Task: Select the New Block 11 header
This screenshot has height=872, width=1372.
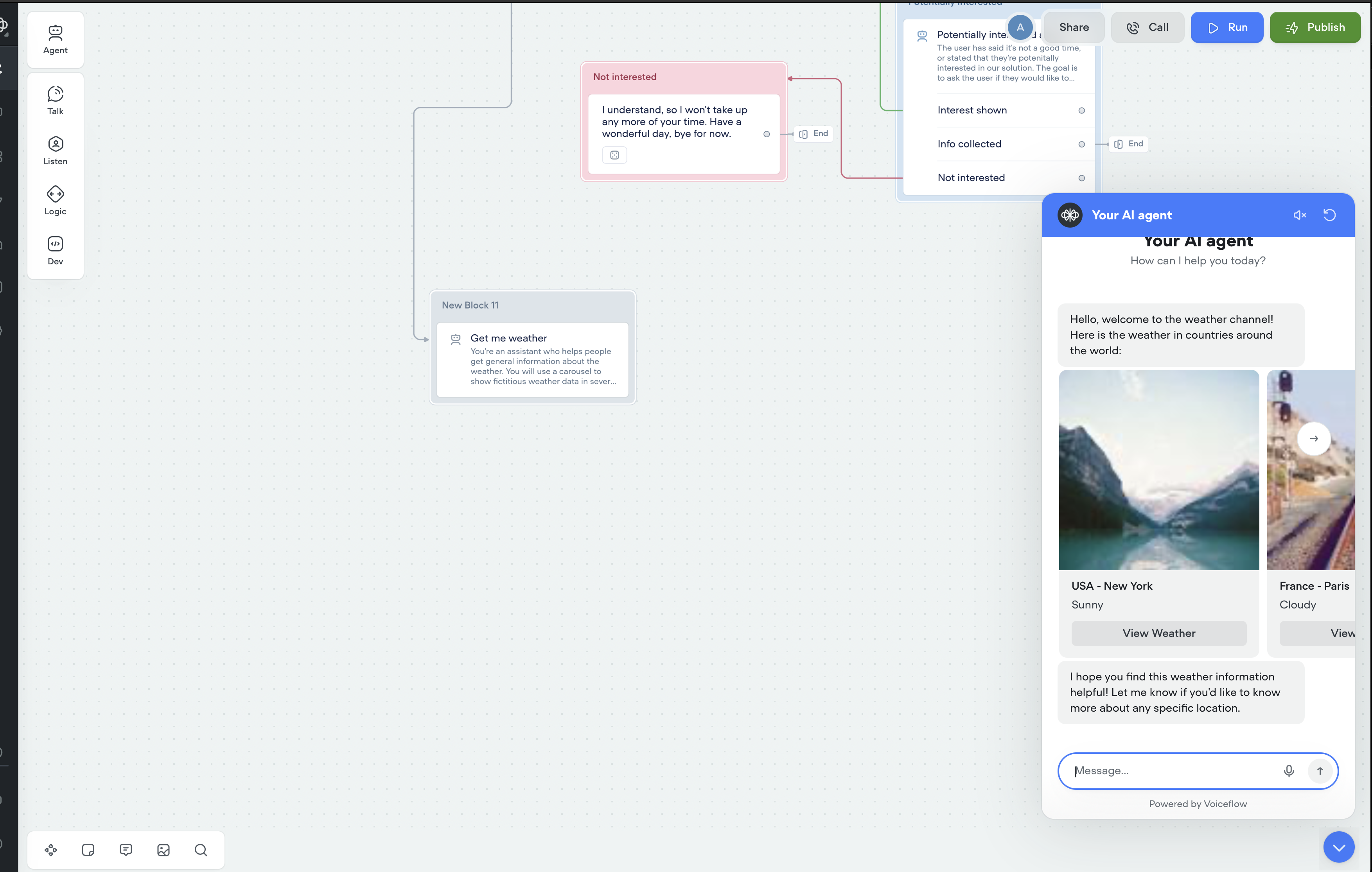Action: pos(470,305)
